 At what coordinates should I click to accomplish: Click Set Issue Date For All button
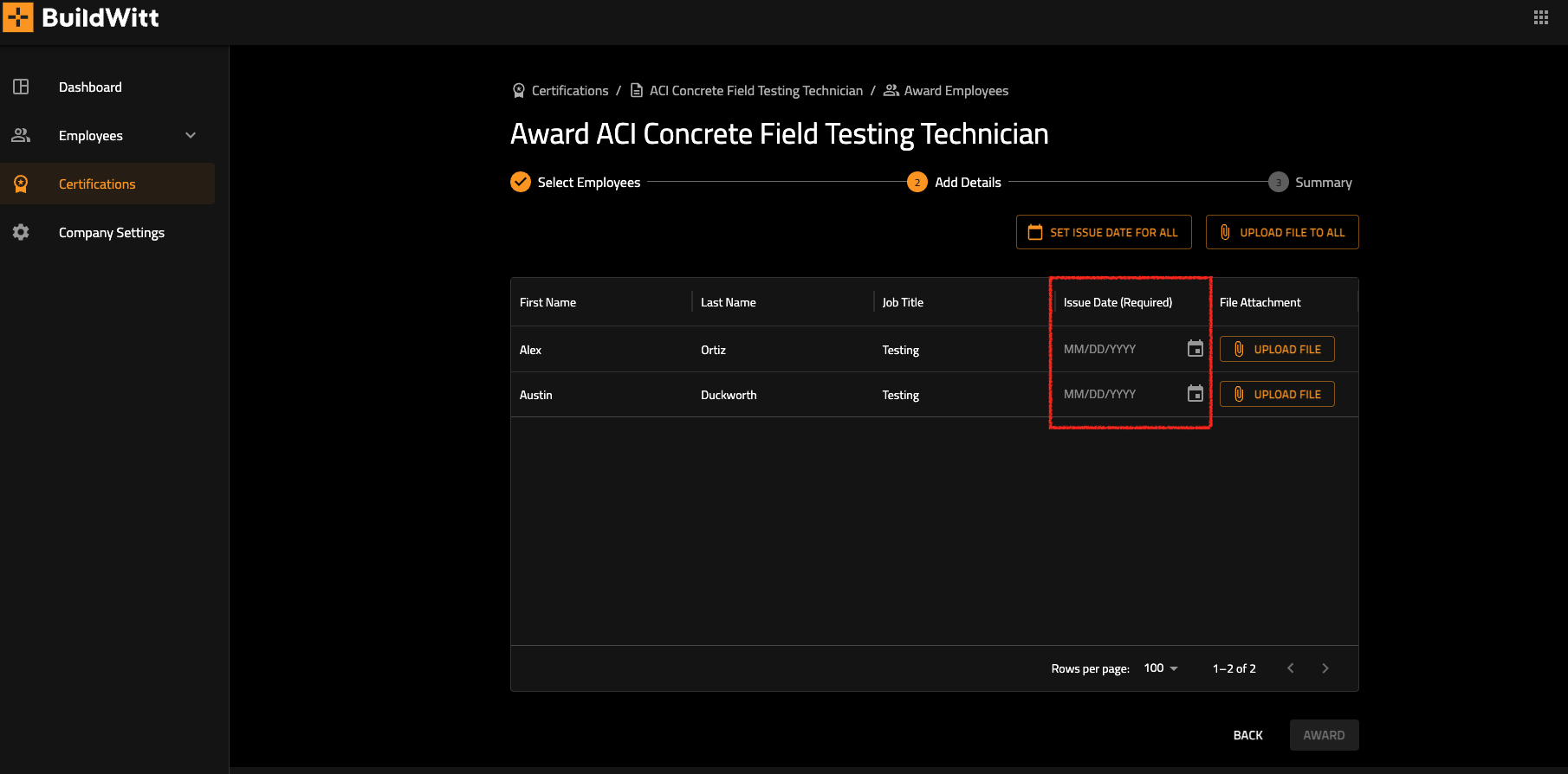click(x=1104, y=232)
